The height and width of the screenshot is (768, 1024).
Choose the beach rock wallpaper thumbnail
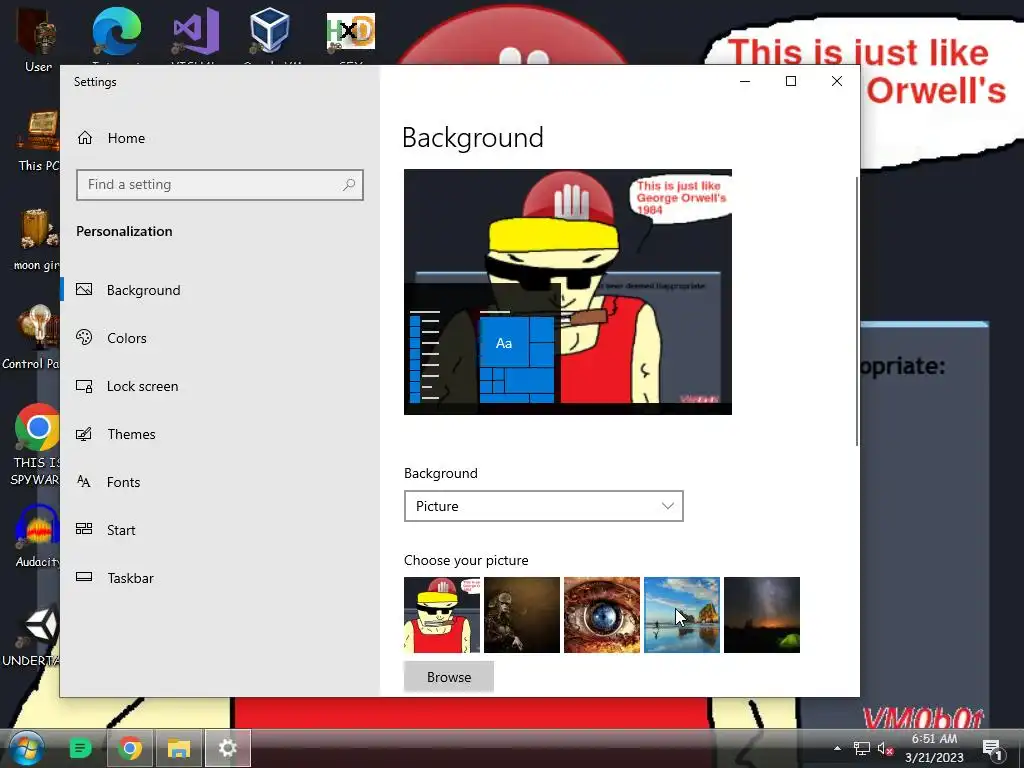click(682, 615)
